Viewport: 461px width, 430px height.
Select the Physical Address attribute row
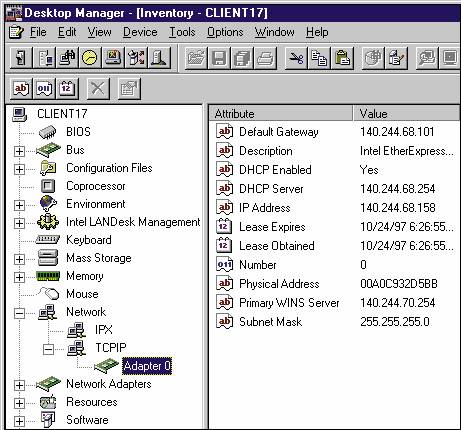[335, 284]
